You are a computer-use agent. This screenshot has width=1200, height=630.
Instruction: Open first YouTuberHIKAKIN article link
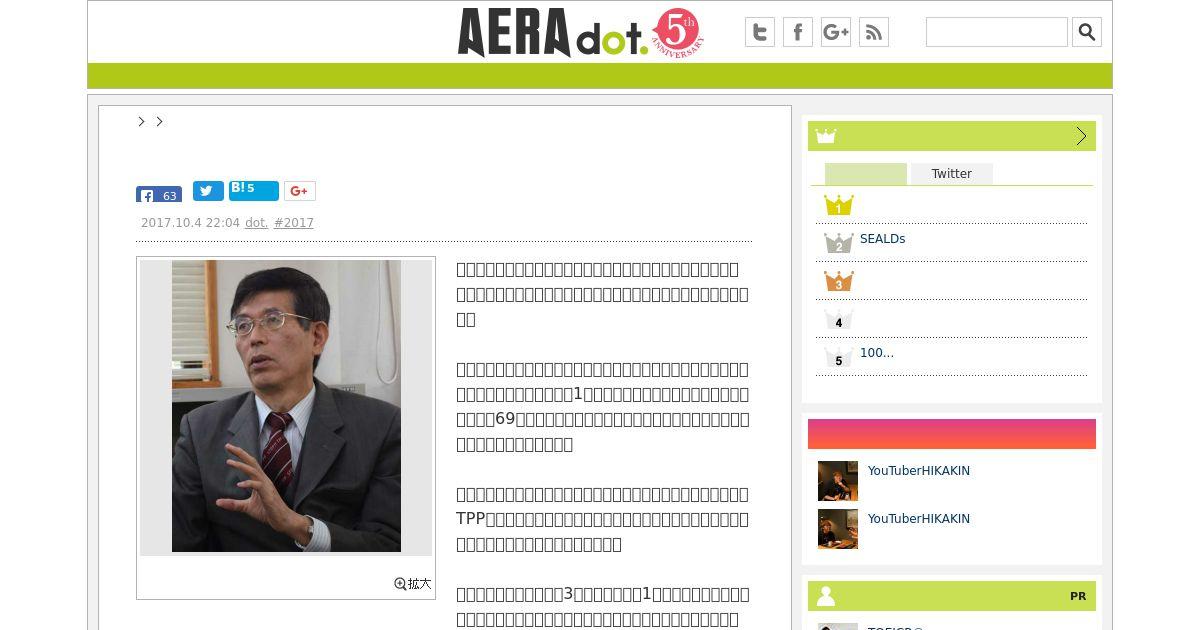pyautogui.click(x=919, y=471)
